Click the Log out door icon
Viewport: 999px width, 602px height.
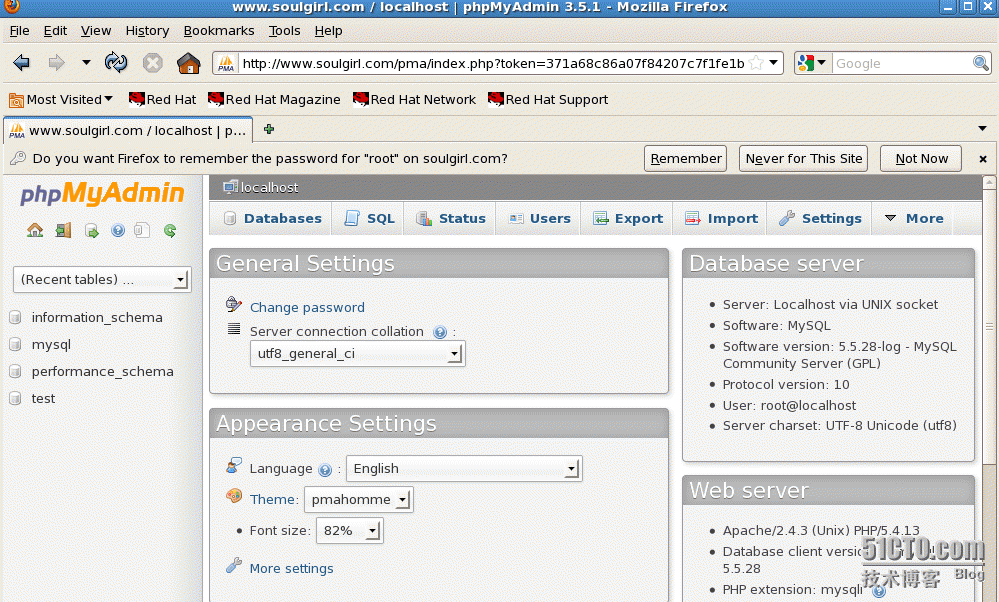click(x=63, y=231)
